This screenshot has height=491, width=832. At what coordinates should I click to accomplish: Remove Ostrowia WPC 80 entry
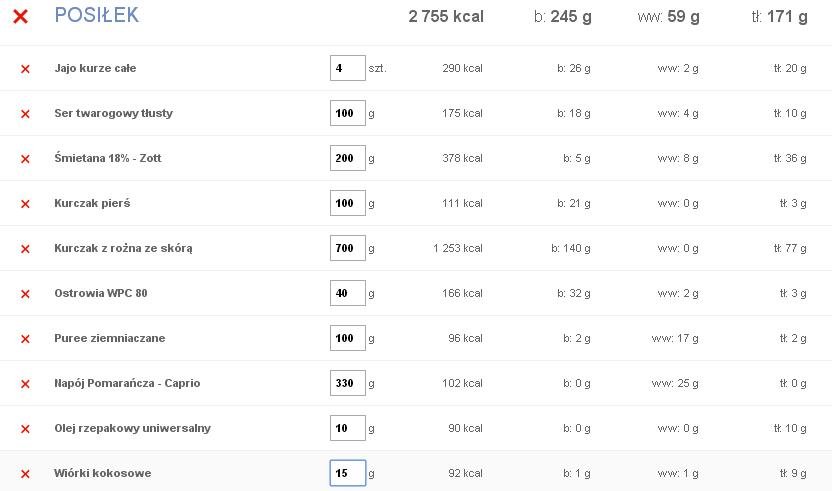click(25, 294)
